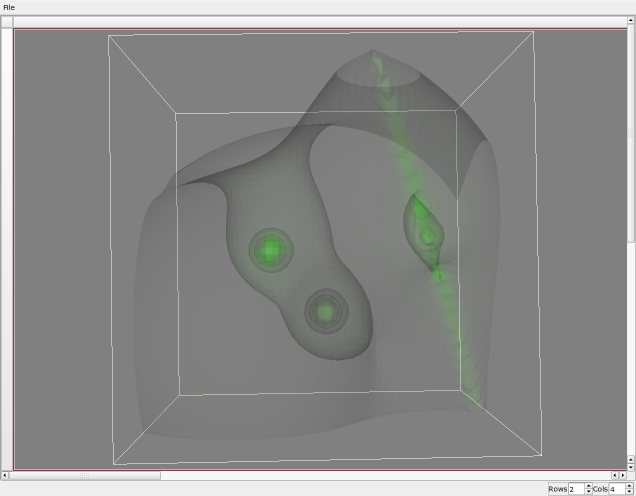The width and height of the screenshot is (636, 496).
Task: Click the horizontal scrollbar's right arrow
Action: [x=623, y=475]
